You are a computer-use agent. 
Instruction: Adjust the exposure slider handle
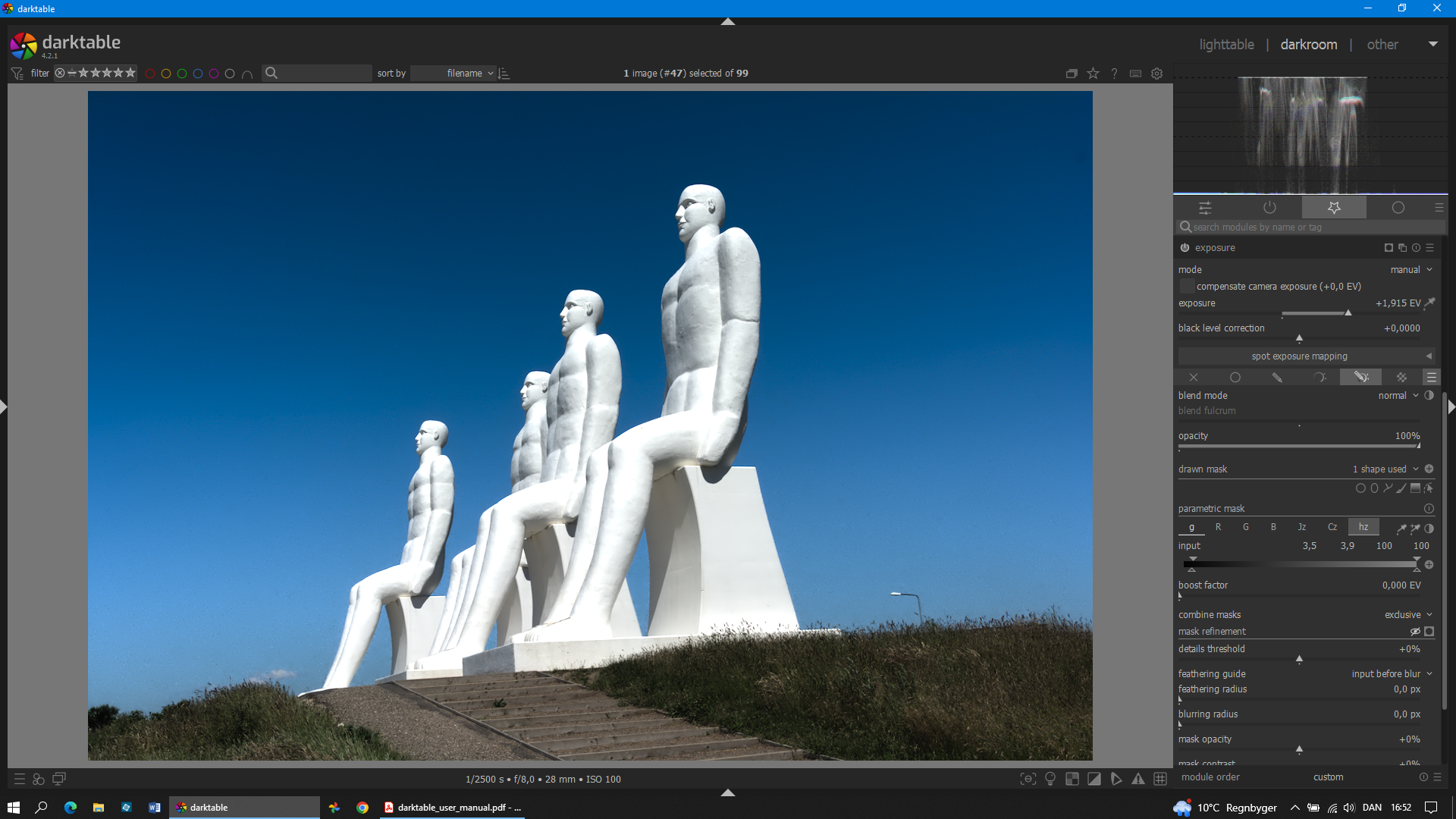[1348, 313]
